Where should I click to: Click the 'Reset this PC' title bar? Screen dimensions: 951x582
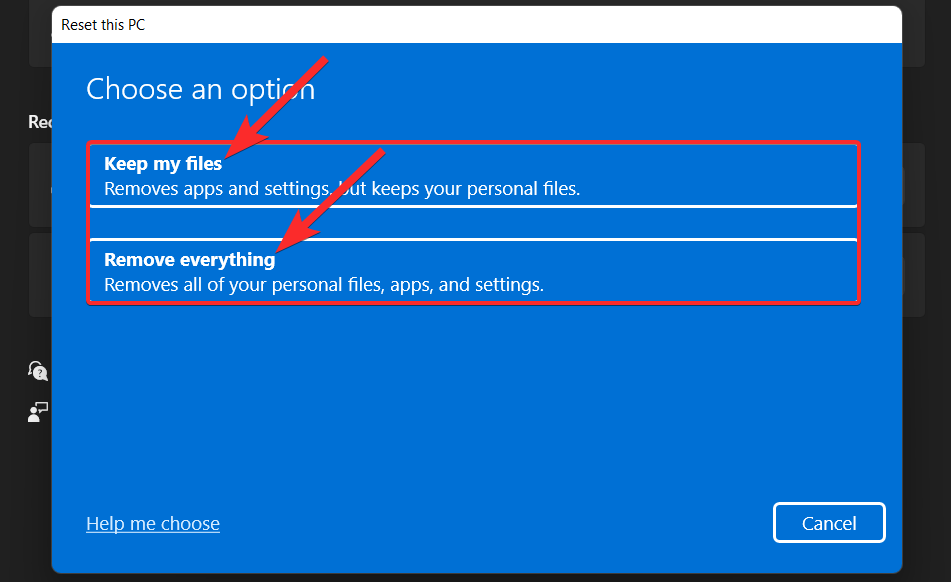point(103,24)
